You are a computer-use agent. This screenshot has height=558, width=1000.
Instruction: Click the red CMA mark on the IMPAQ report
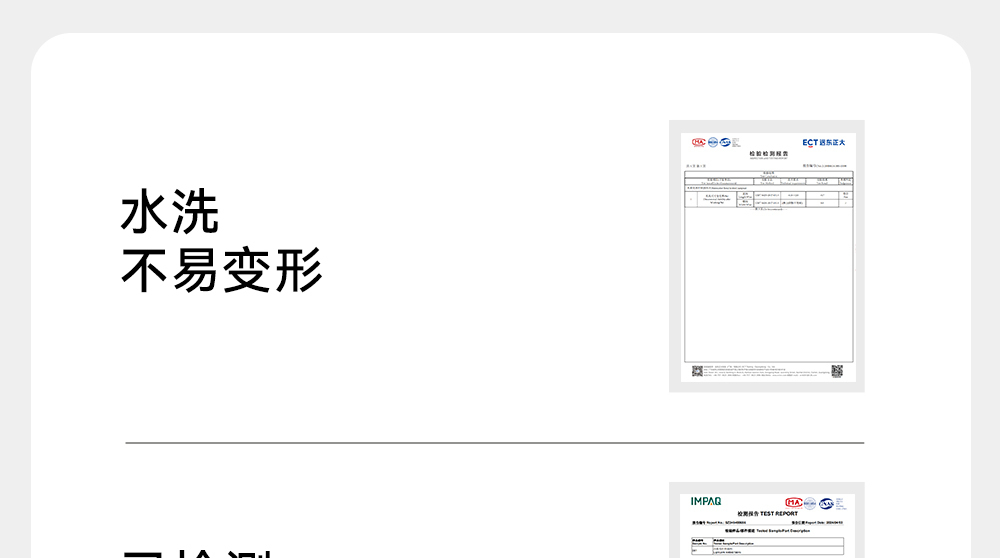[794, 502]
